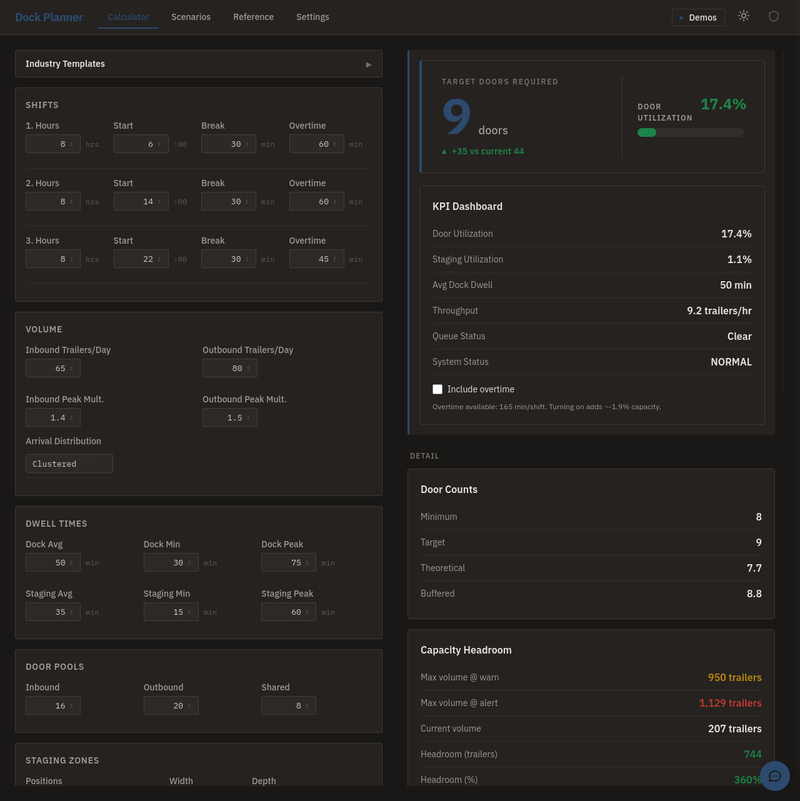The image size is (800, 801).
Task: Click the Shift 3 Overtime field showing 45
Action: point(316,259)
